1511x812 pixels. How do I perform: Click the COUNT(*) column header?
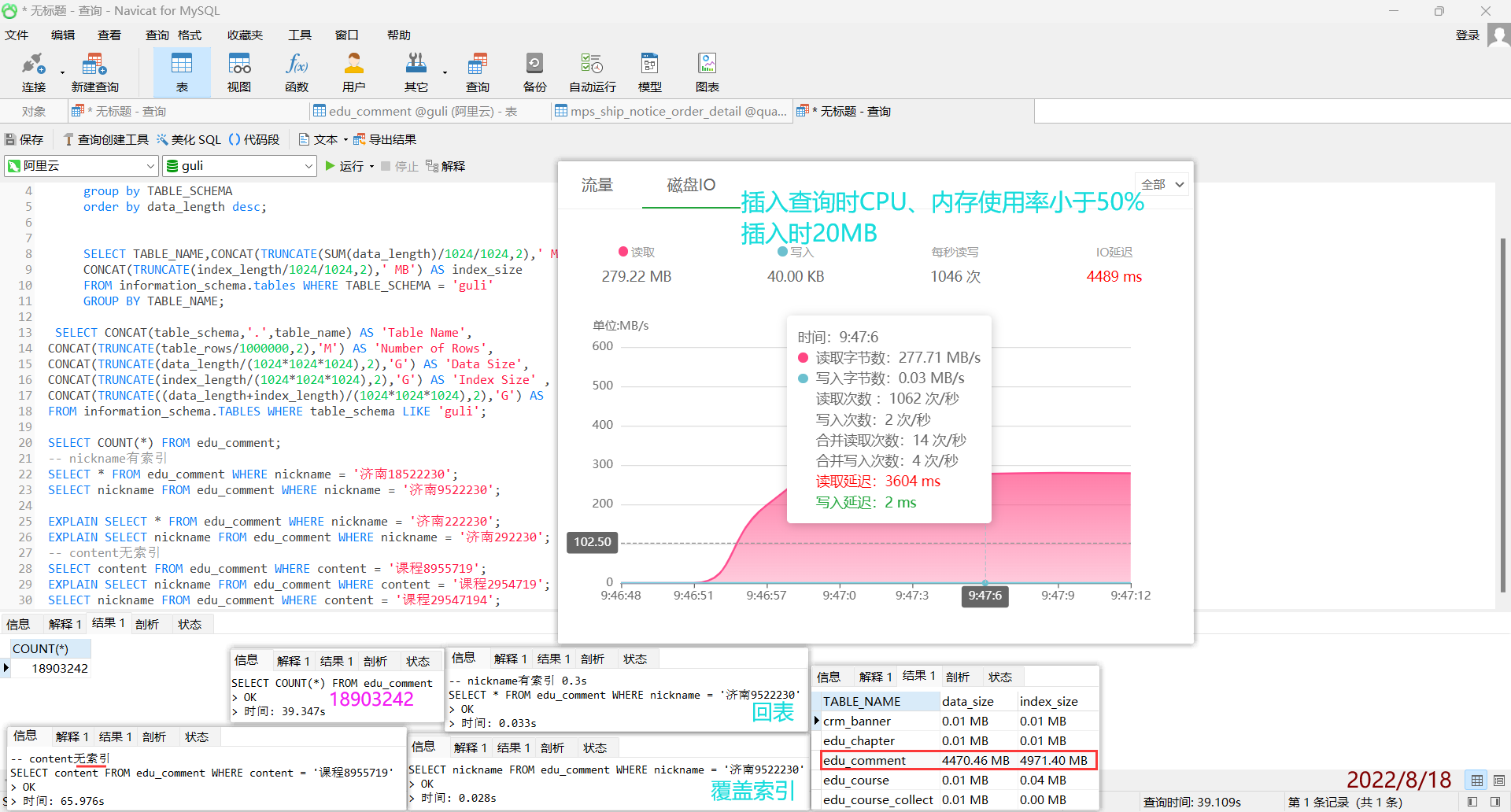coord(50,648)
